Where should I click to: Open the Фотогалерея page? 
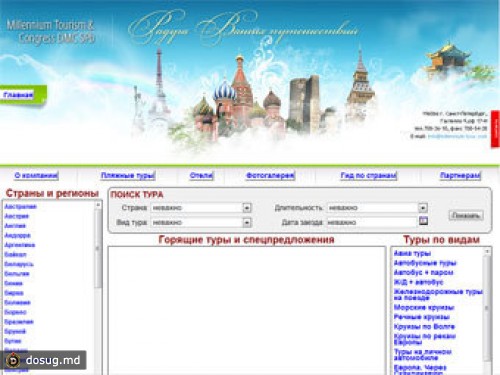pos(270,175)
